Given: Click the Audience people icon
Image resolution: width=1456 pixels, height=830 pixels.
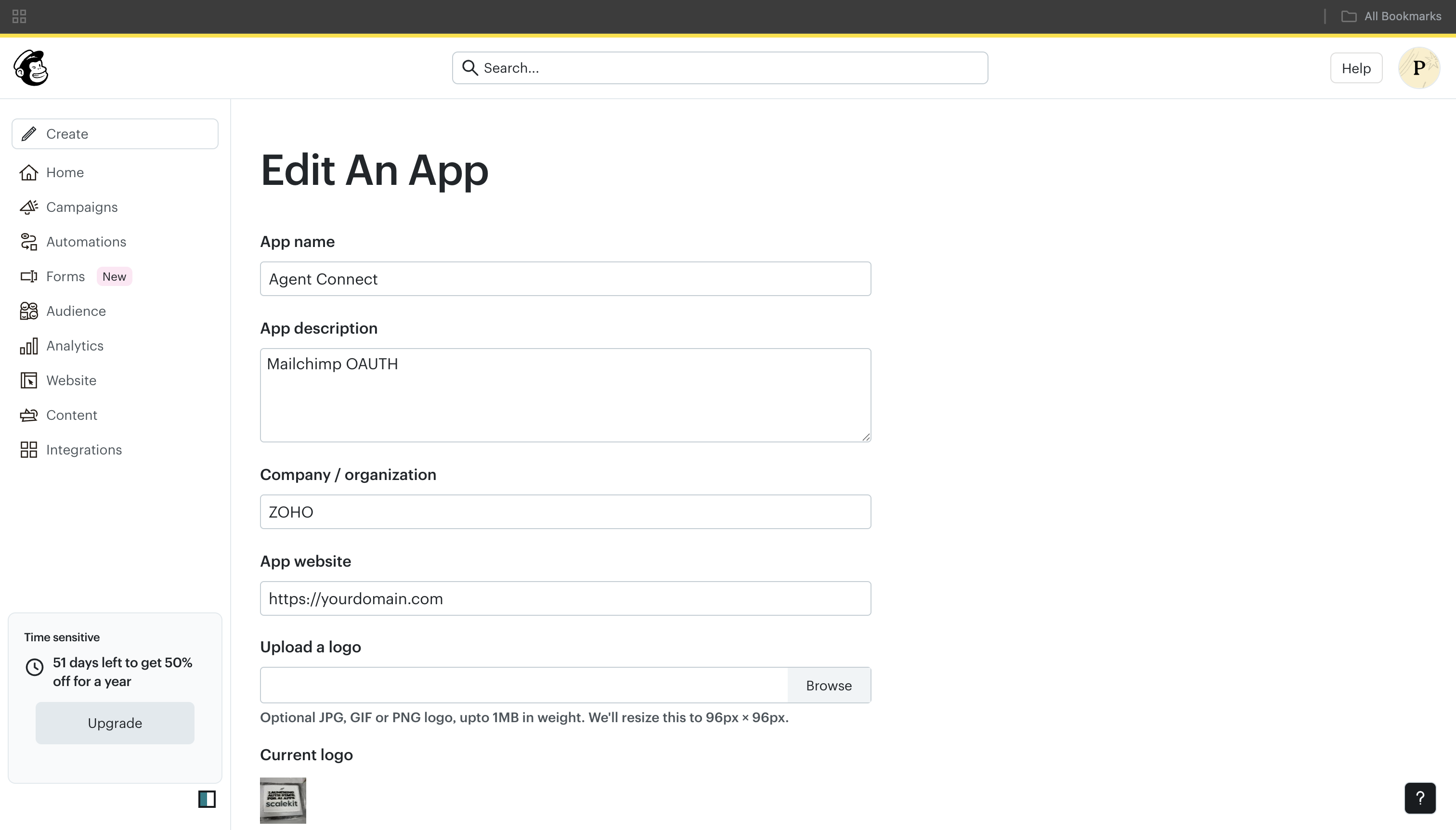Looking at the screenshot, I should [x=28, y=311].
